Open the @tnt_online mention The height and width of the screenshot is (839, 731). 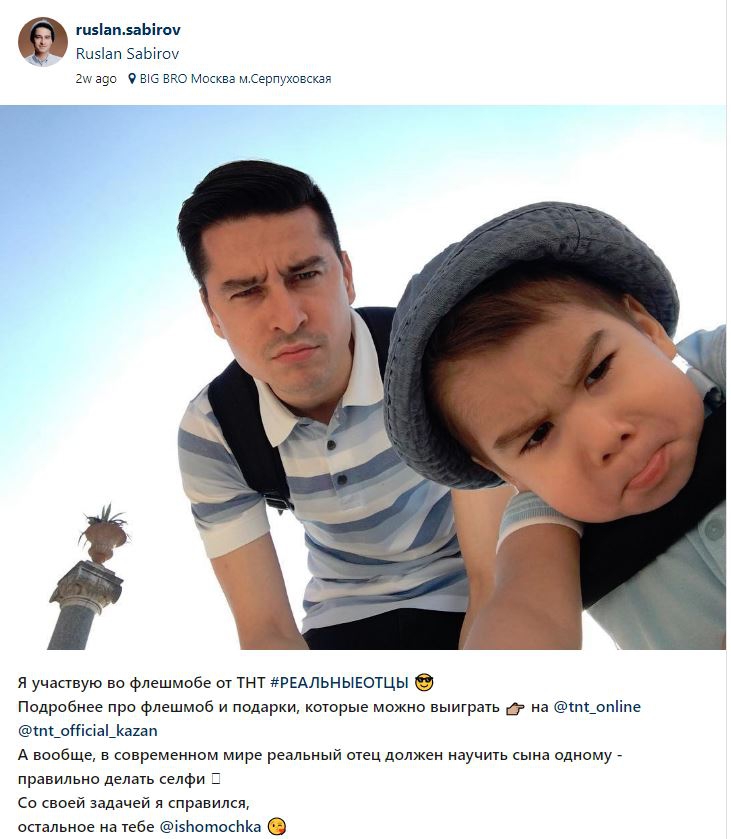coord(597,707)
